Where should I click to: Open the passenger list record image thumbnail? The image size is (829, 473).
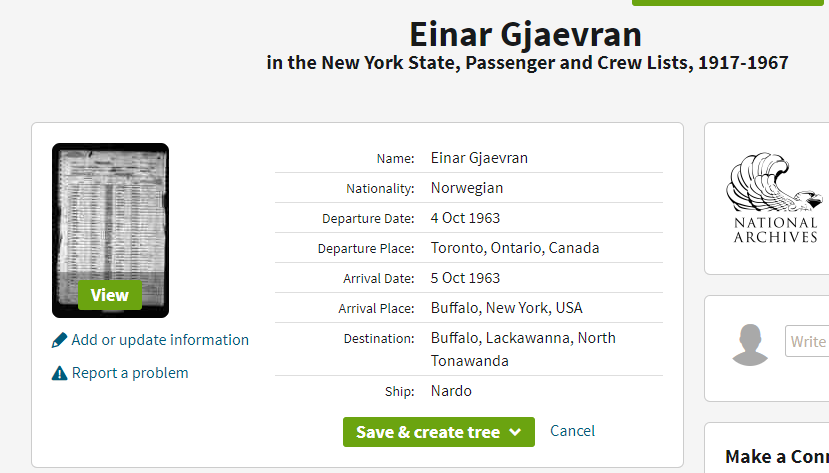[110, 230]
